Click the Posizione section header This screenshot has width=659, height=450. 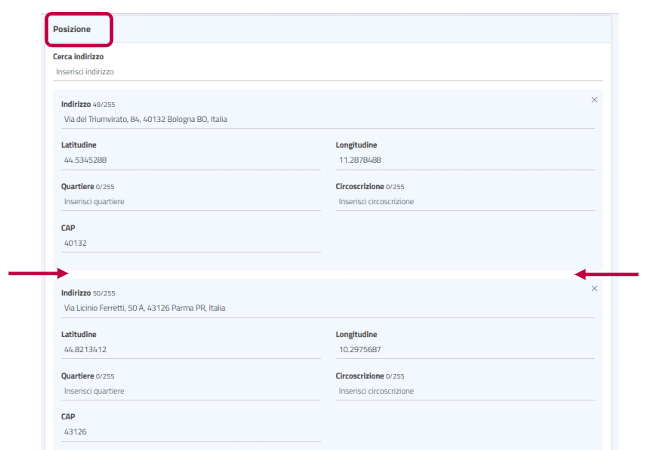click(72, 29)
